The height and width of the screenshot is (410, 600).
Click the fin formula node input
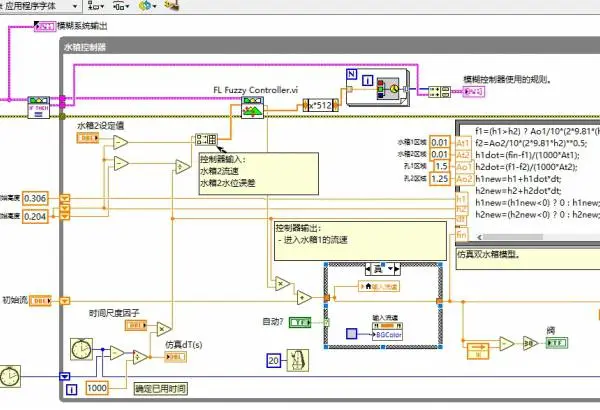(461, 234)
